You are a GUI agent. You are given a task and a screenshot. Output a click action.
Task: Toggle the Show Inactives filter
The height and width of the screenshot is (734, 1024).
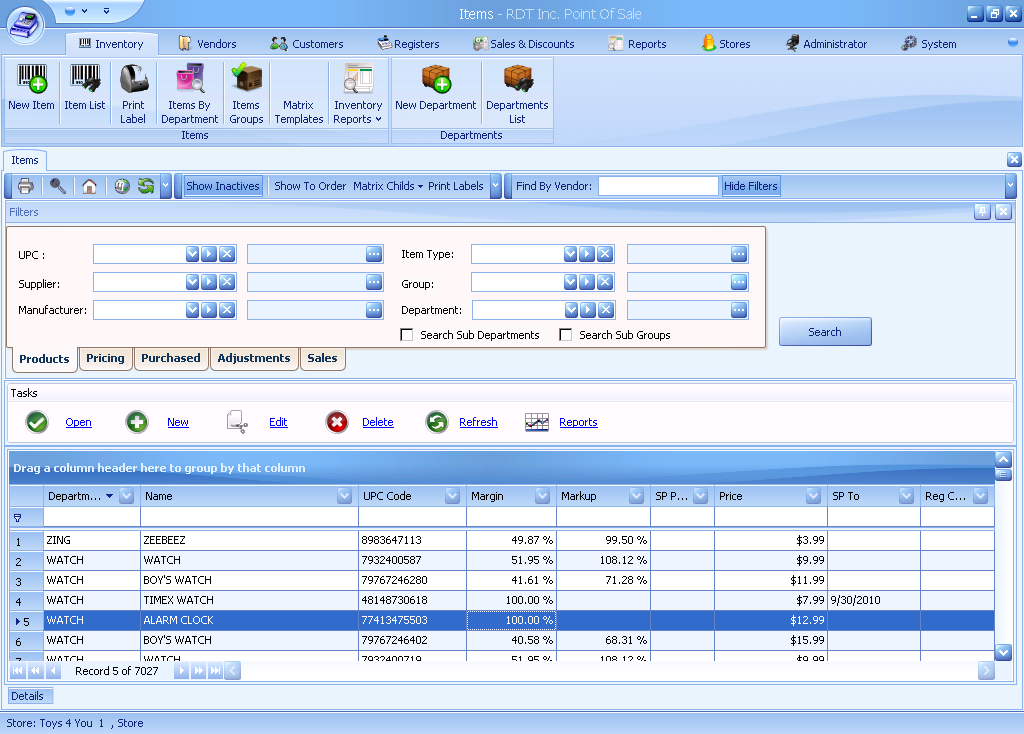(222, 186)
